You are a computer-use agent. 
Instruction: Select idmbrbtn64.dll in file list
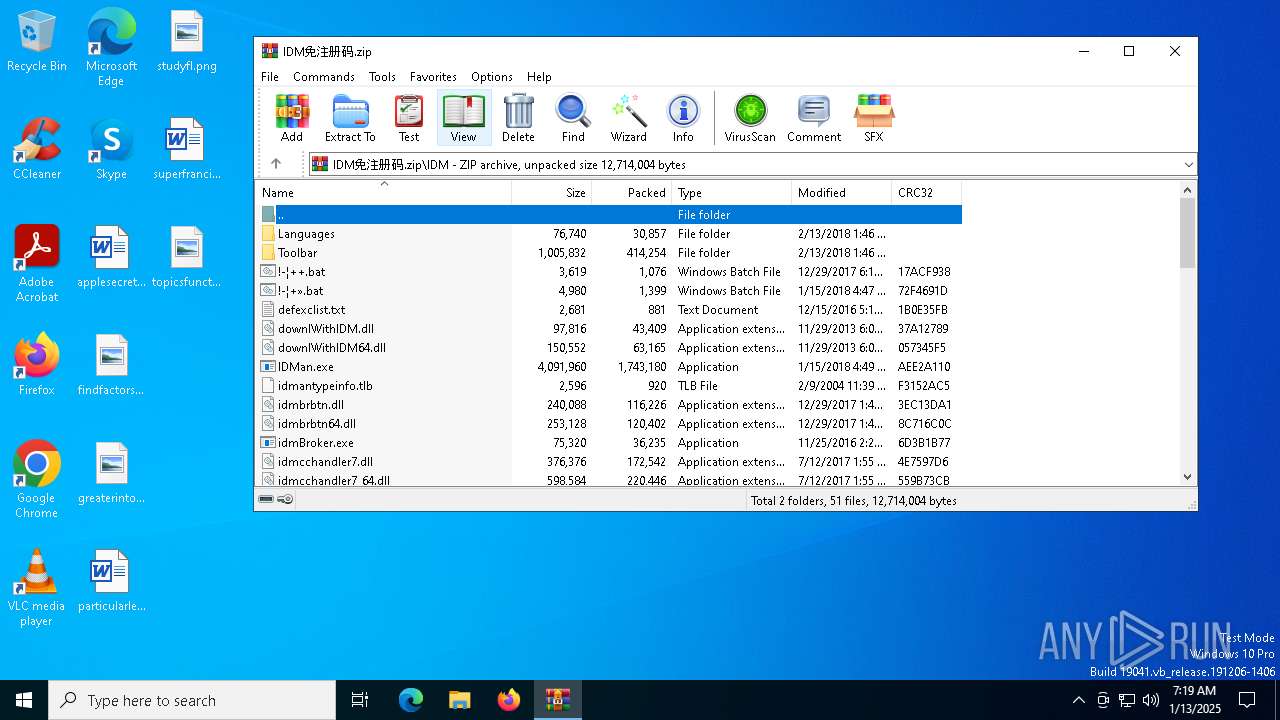pyautogui.click(x=609, y=424)
